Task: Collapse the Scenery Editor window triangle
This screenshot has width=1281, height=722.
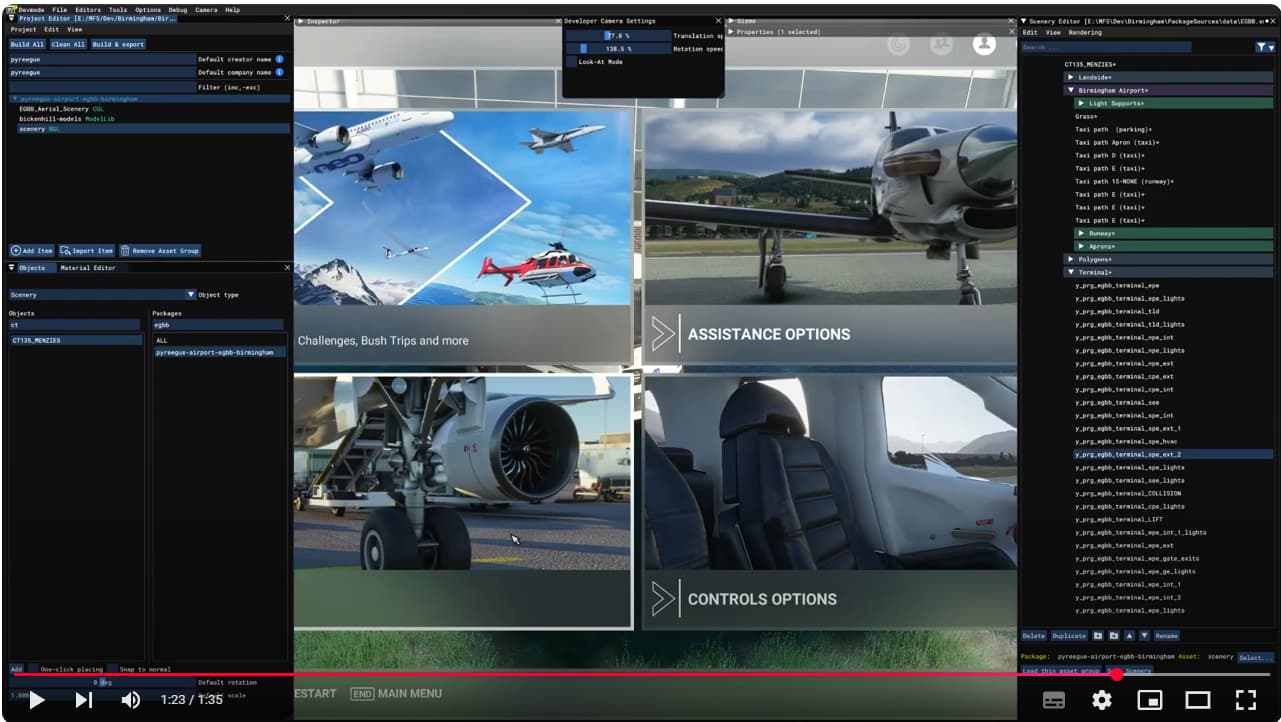Action: pyautogui.click(x=1023, y=21)
